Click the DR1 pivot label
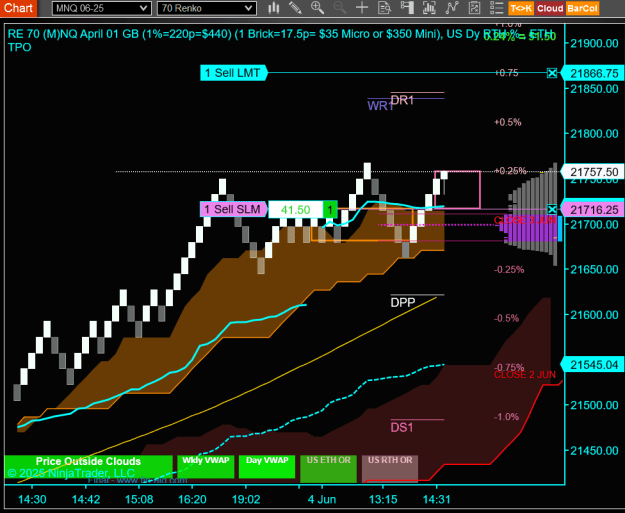This screenshot has height=513, width=625. click(402, 100)
